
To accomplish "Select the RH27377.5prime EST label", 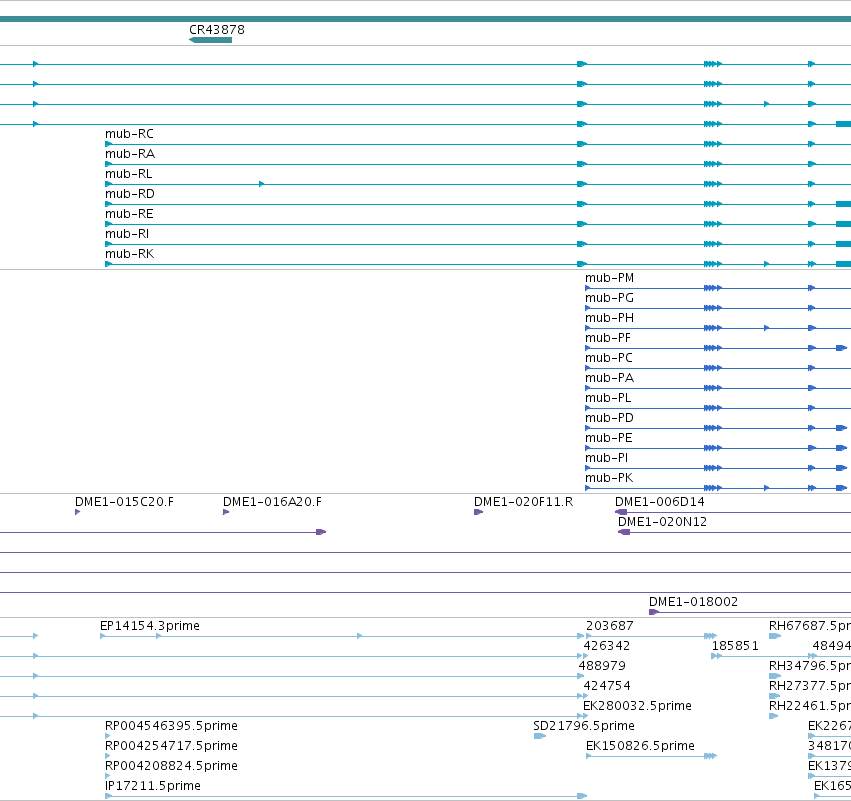I will pos(810,686).
